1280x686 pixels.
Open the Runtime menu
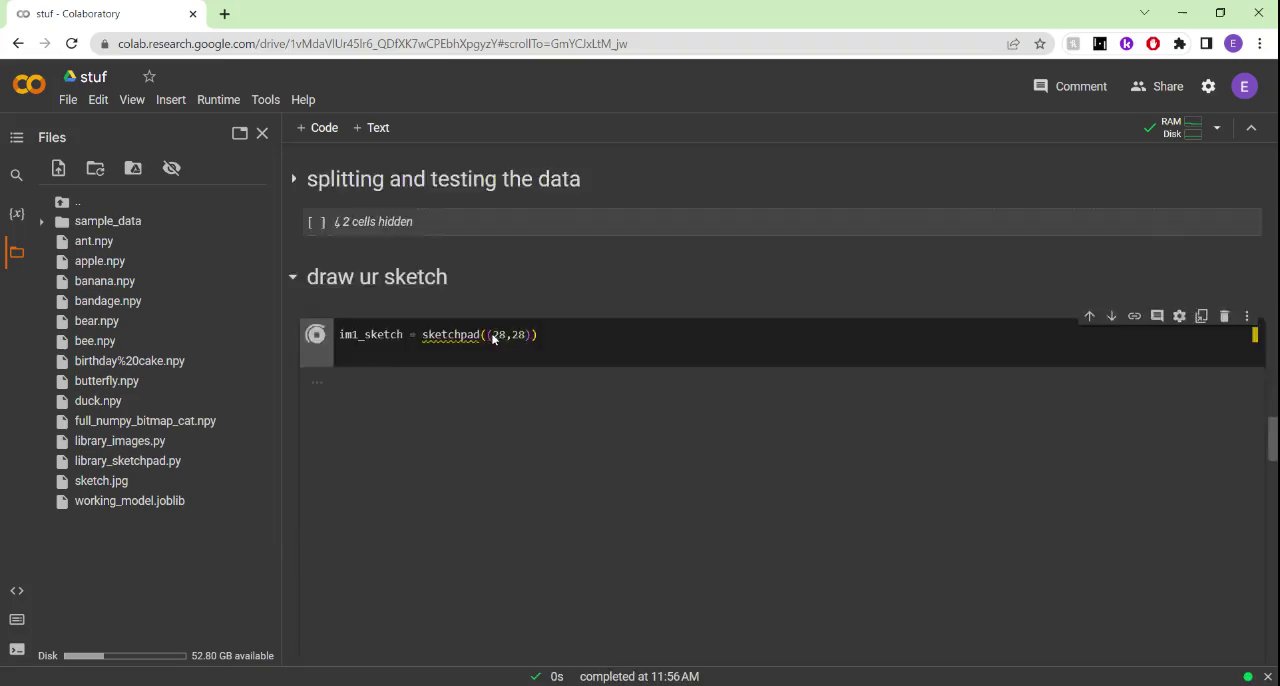[218, 100]
